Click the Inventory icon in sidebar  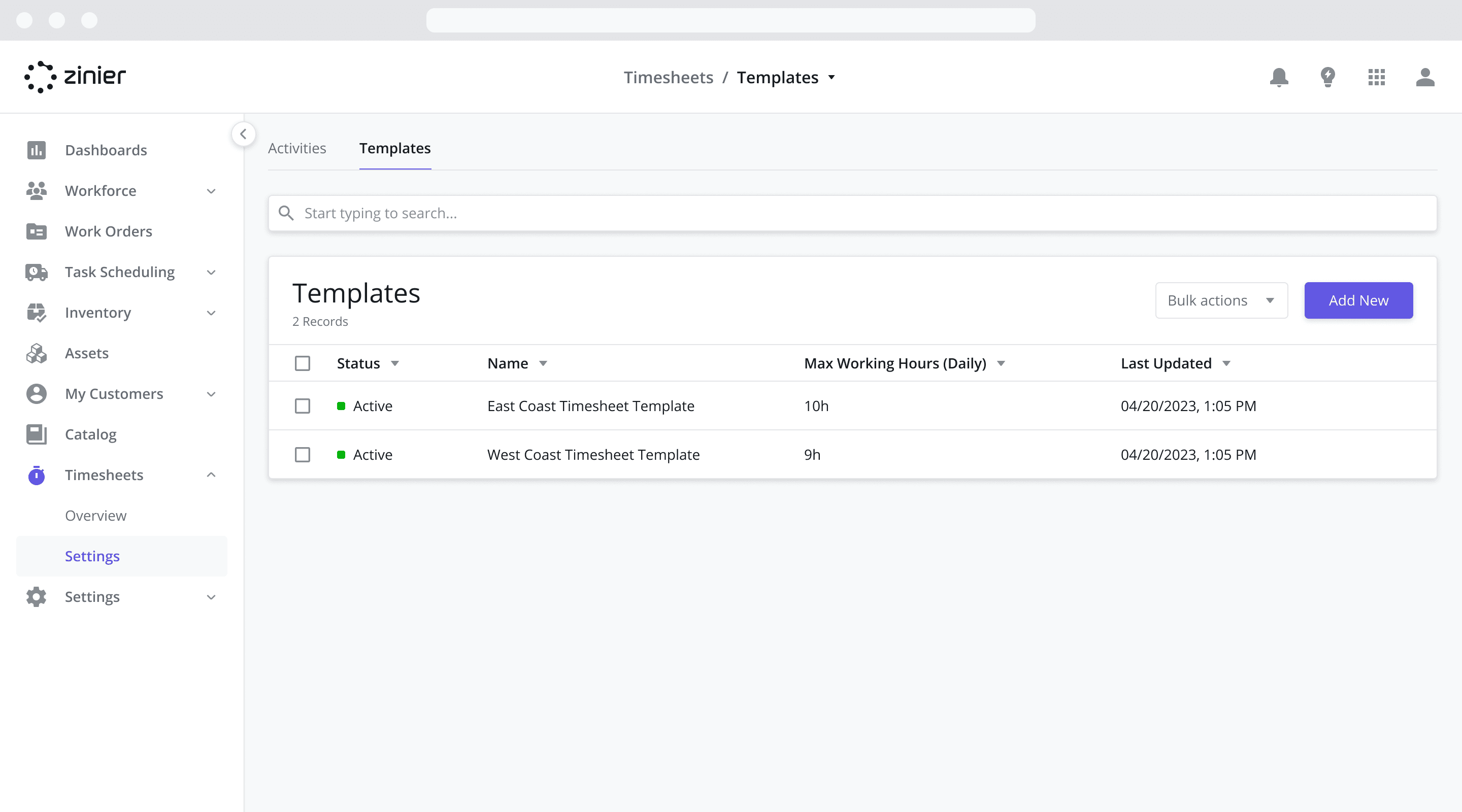point(37,312)
